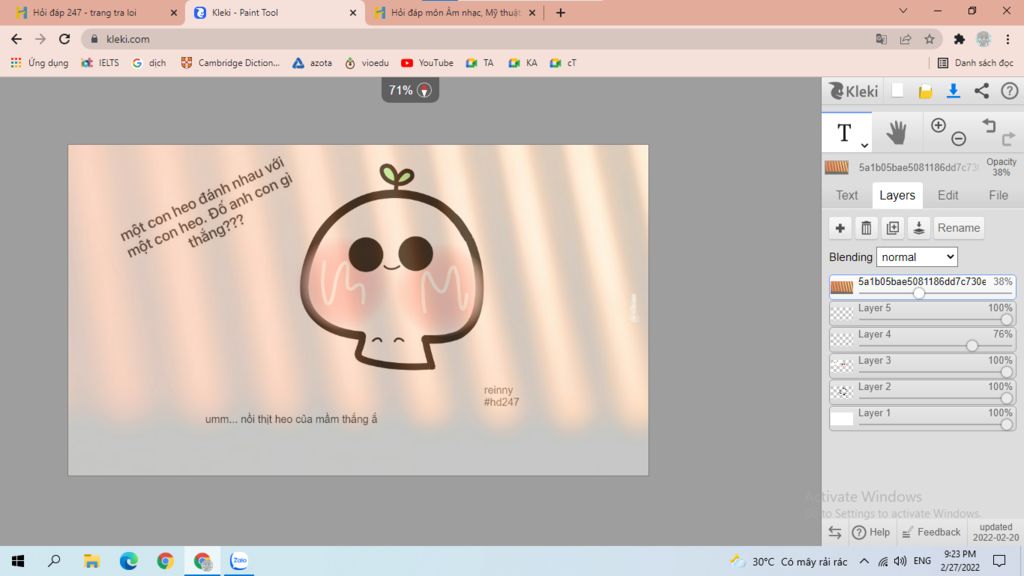Select Layer 4 in the list
The width and height of the screenshot is (1024, 576).
(x=921, y=339)
